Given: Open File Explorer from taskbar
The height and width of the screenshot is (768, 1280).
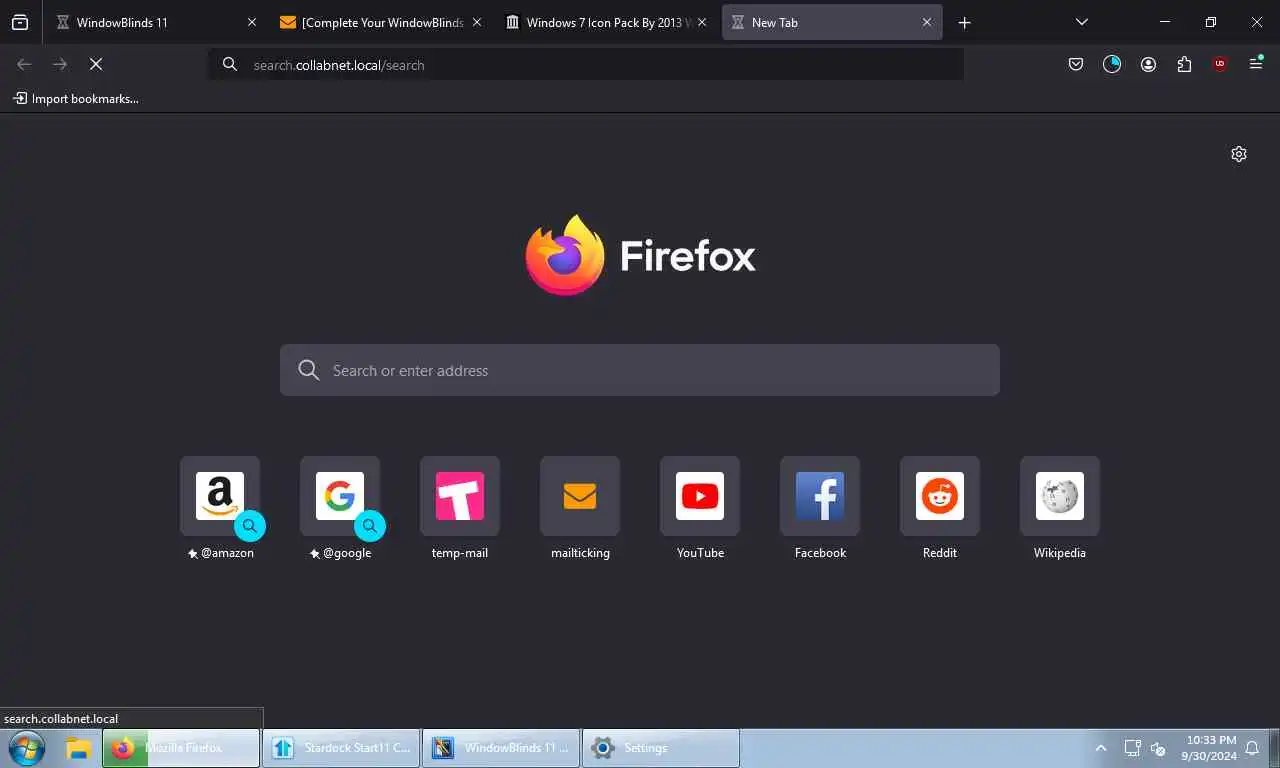Looking at the screenshot, I should pos(78,748).
